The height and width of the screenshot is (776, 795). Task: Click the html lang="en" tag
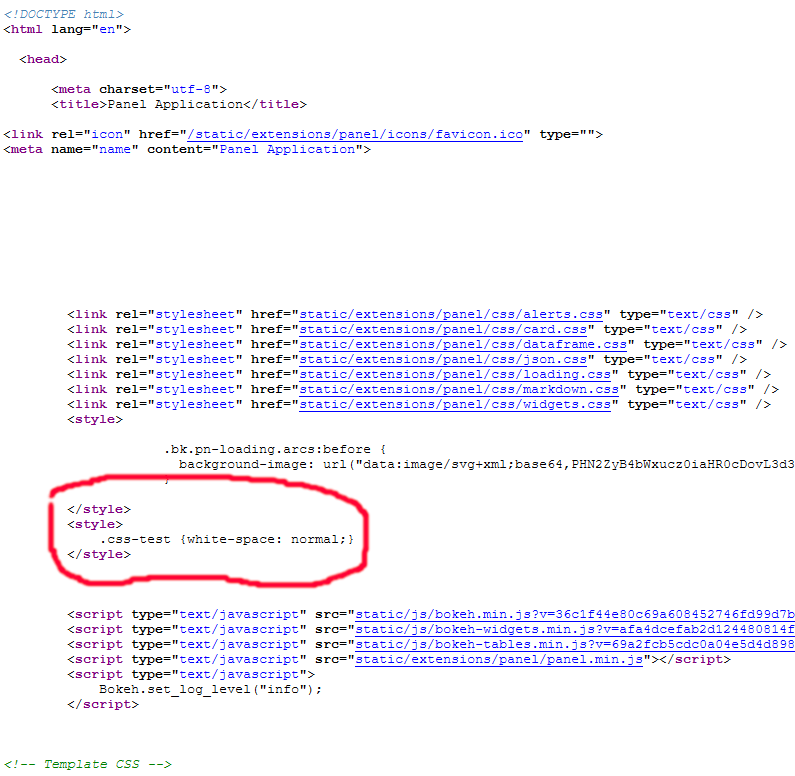(x=67, y=29)
